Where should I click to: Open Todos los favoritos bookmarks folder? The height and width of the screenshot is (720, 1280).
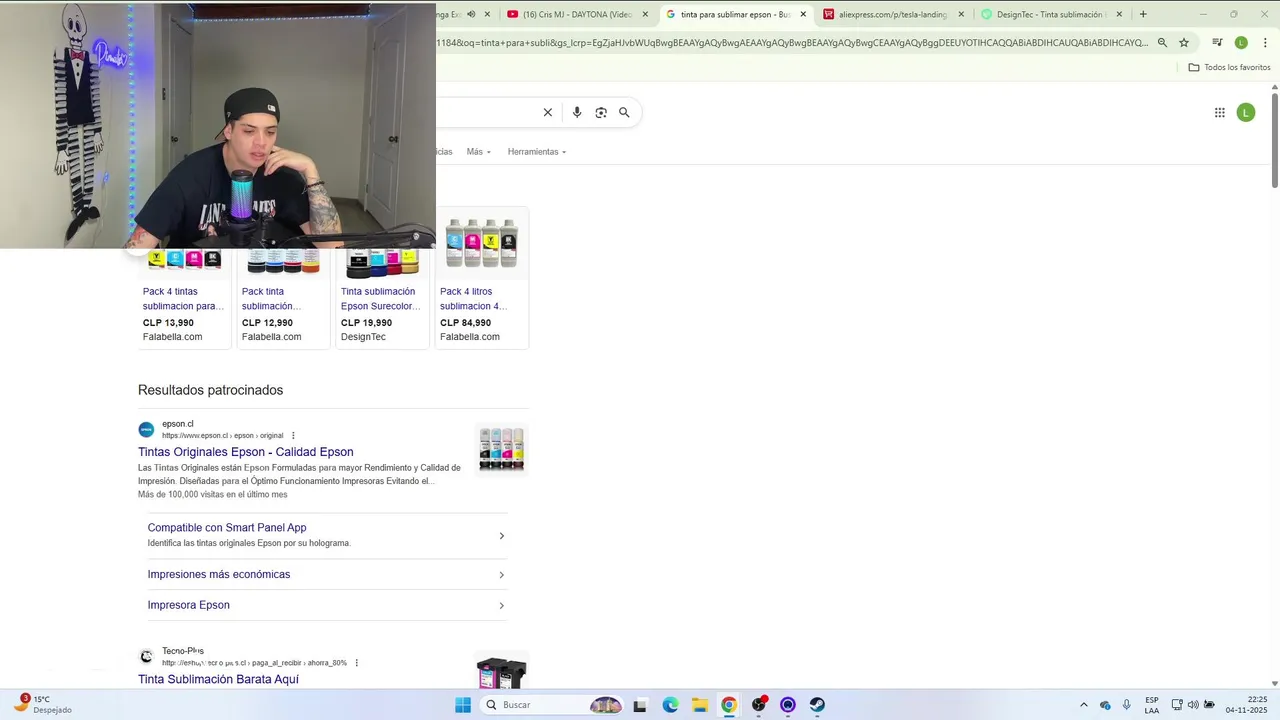tap(1229, 67)
